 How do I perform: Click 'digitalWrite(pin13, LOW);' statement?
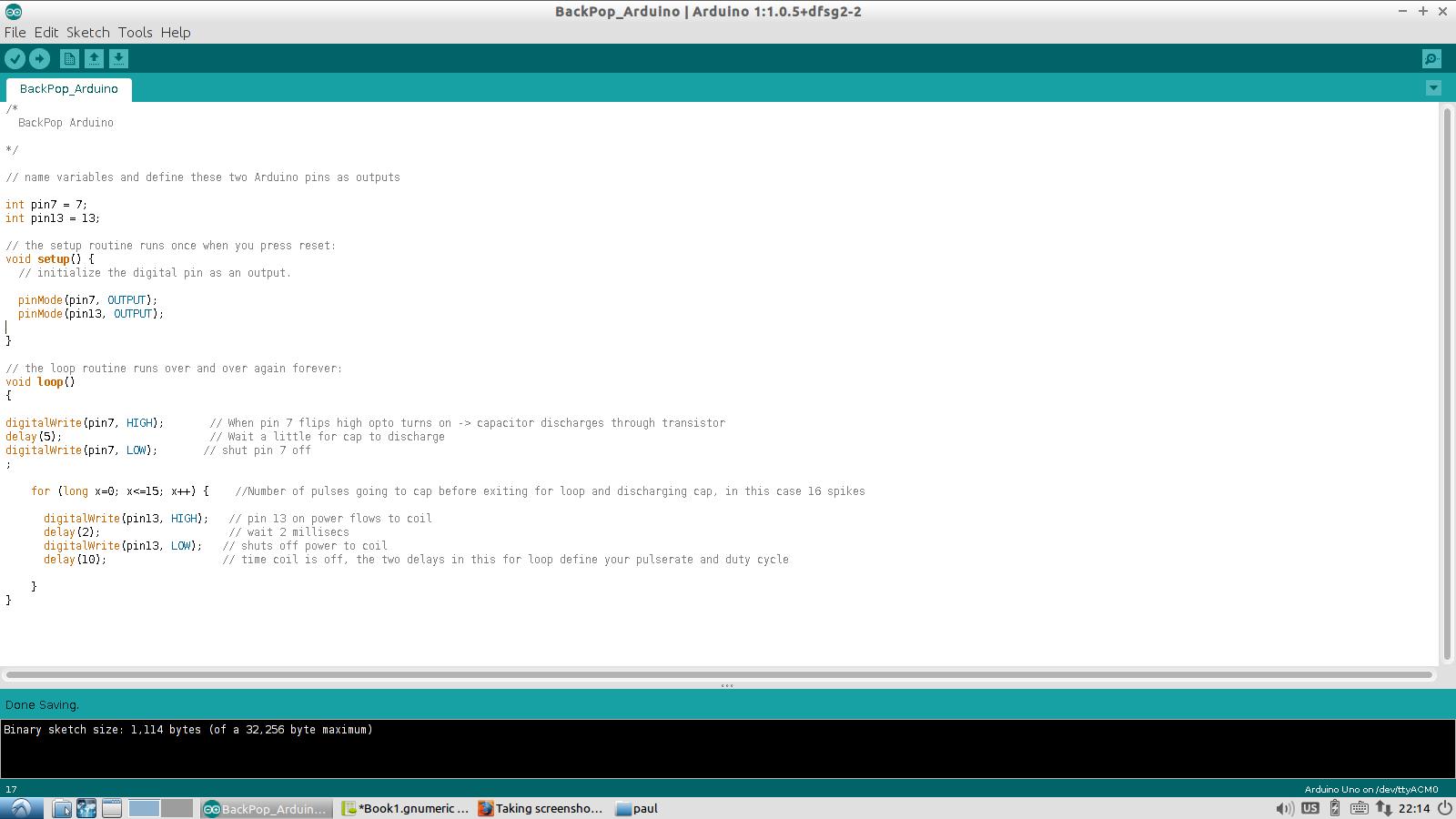tap(123, 546)
